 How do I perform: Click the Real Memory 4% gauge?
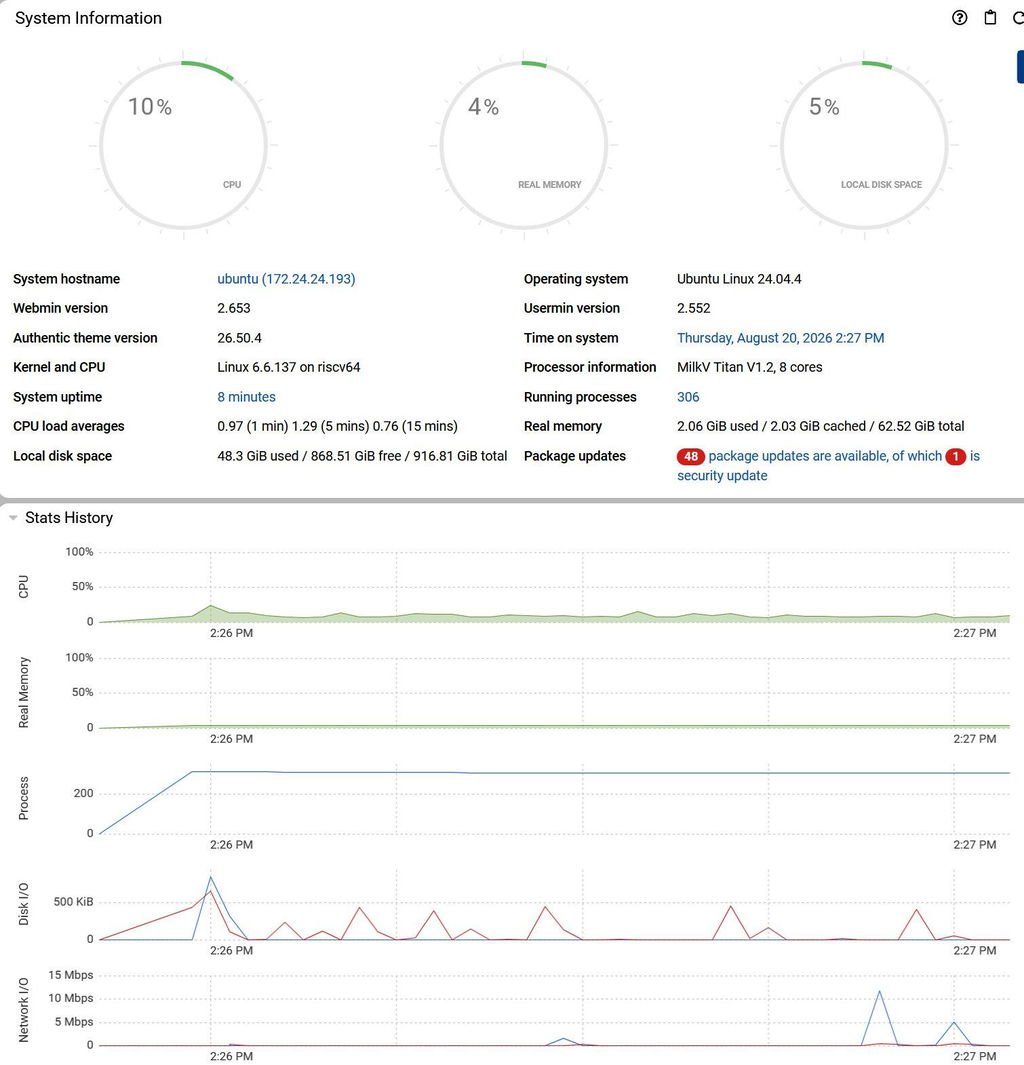(524, 145)
